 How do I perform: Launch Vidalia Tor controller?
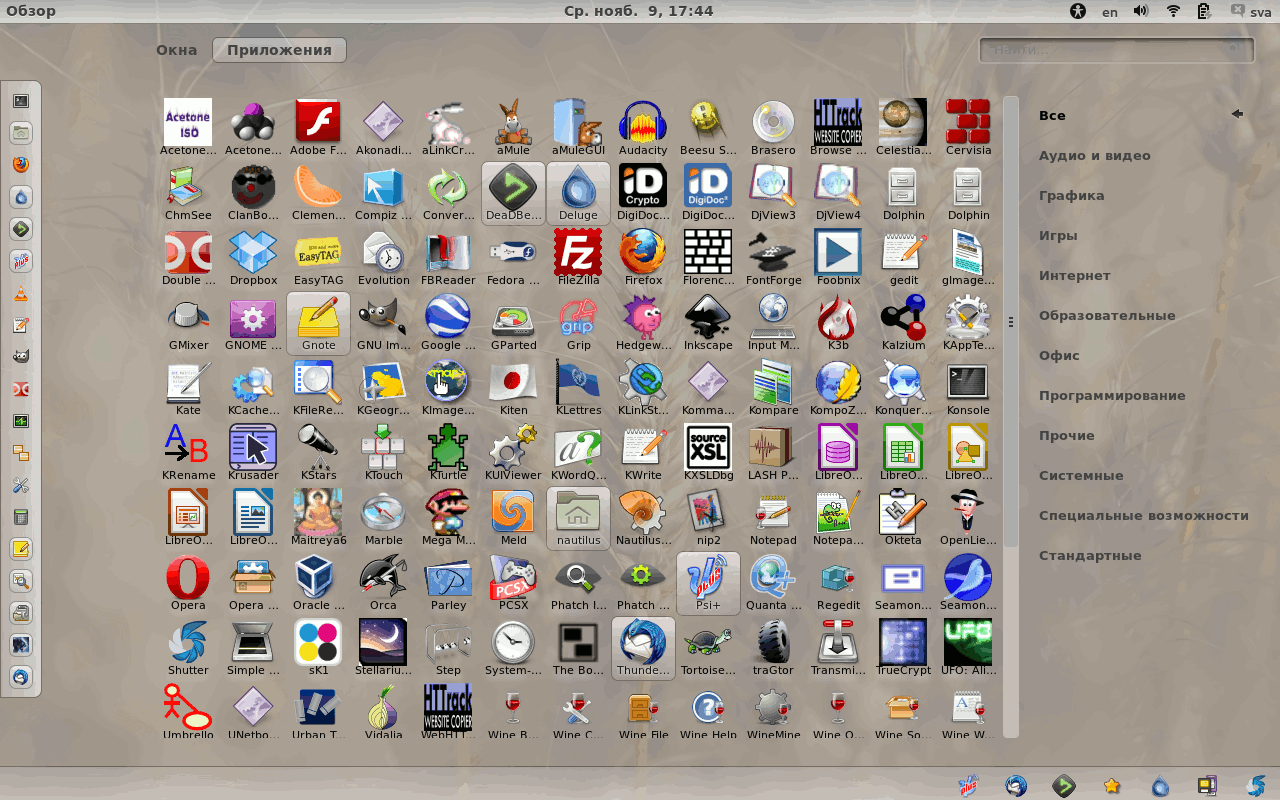[383, 713]
